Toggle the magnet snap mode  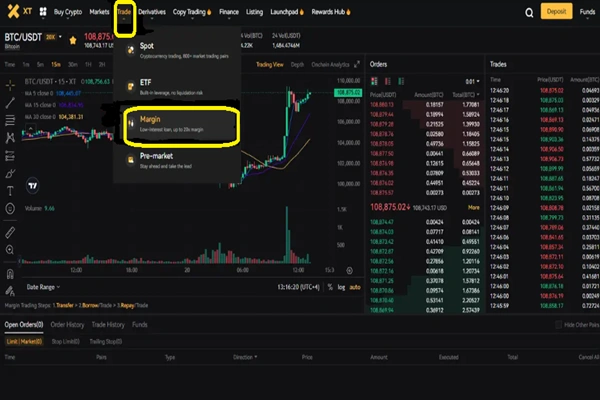pos(10,274)
